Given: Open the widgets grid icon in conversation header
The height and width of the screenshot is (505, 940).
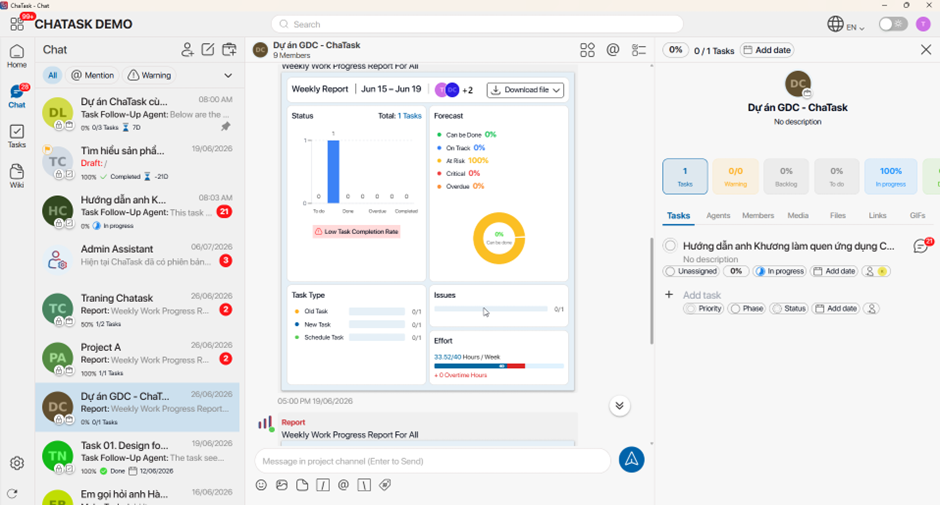Looking at the screenshot, I should pyautogui.click(x=588, y=50).
